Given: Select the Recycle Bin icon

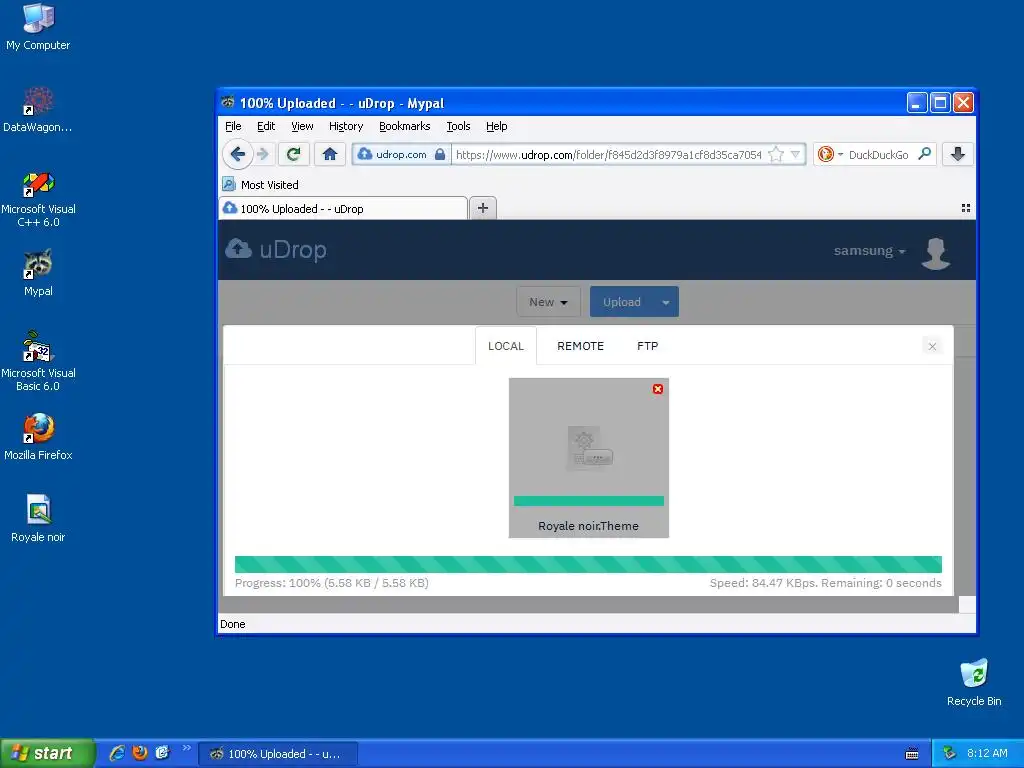Looking at the screenshot, I should tap(974, 682).
